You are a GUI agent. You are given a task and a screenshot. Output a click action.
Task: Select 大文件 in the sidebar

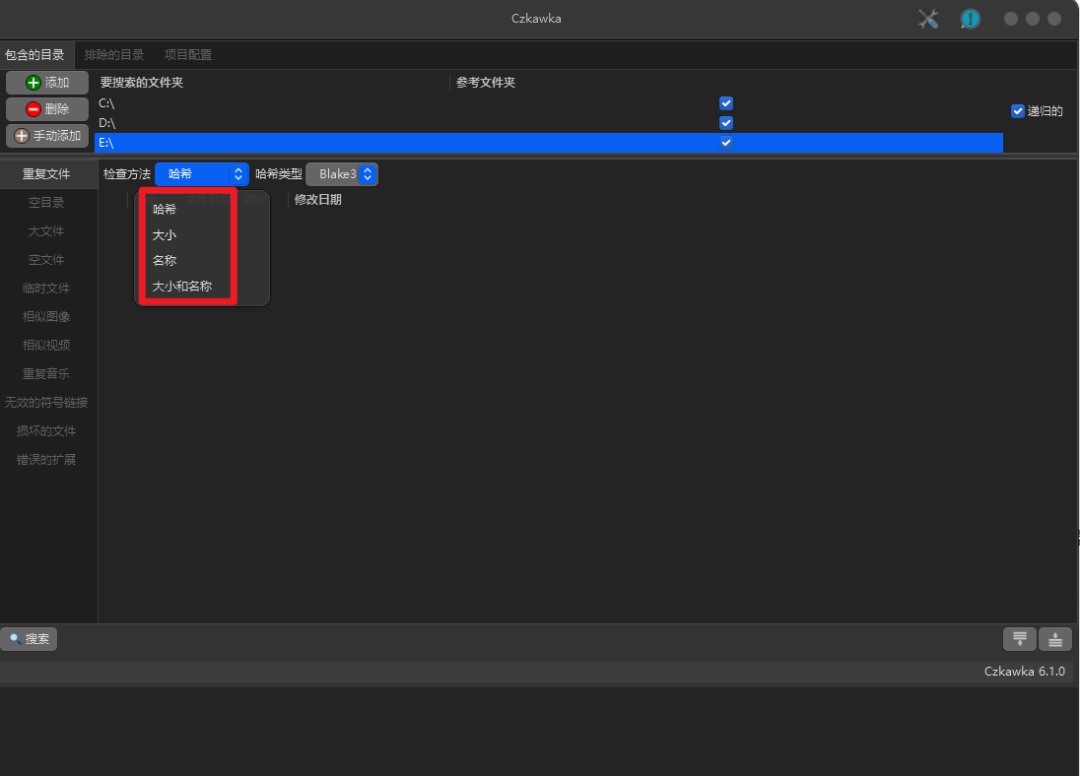coord(47,231)
